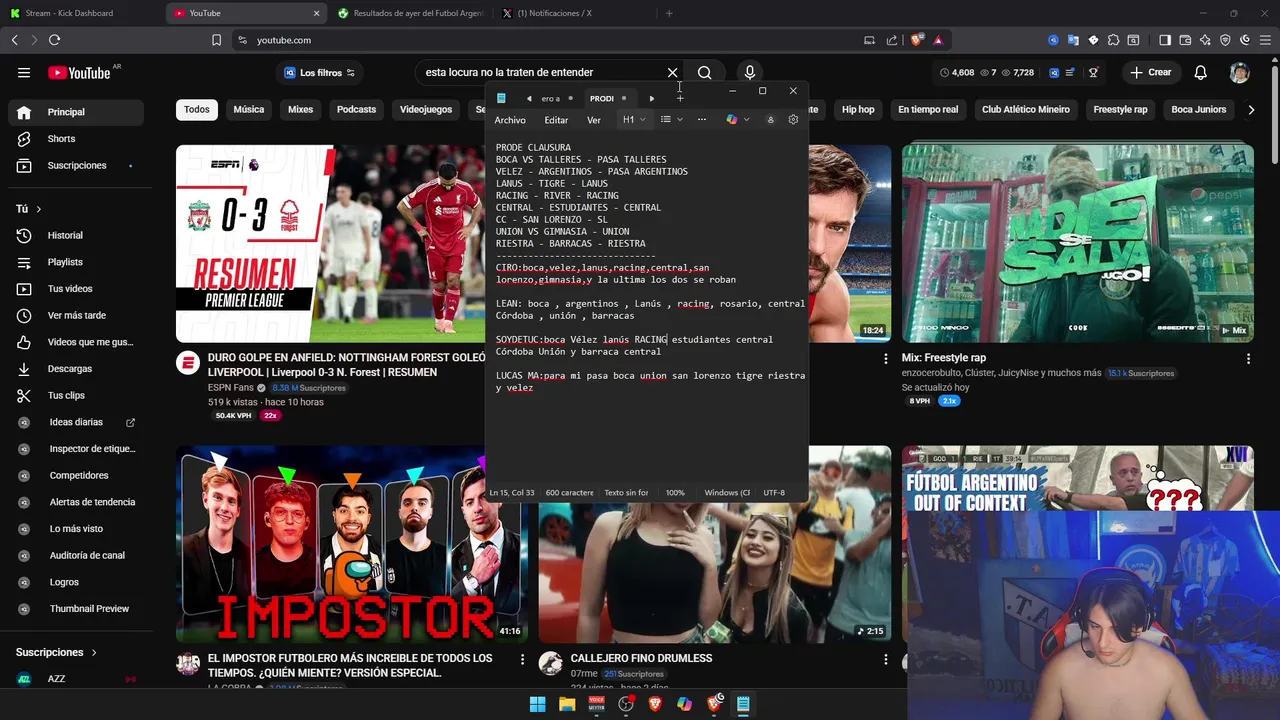Open Leo AI sparkle icon in toolbar

coord(1205,40)
